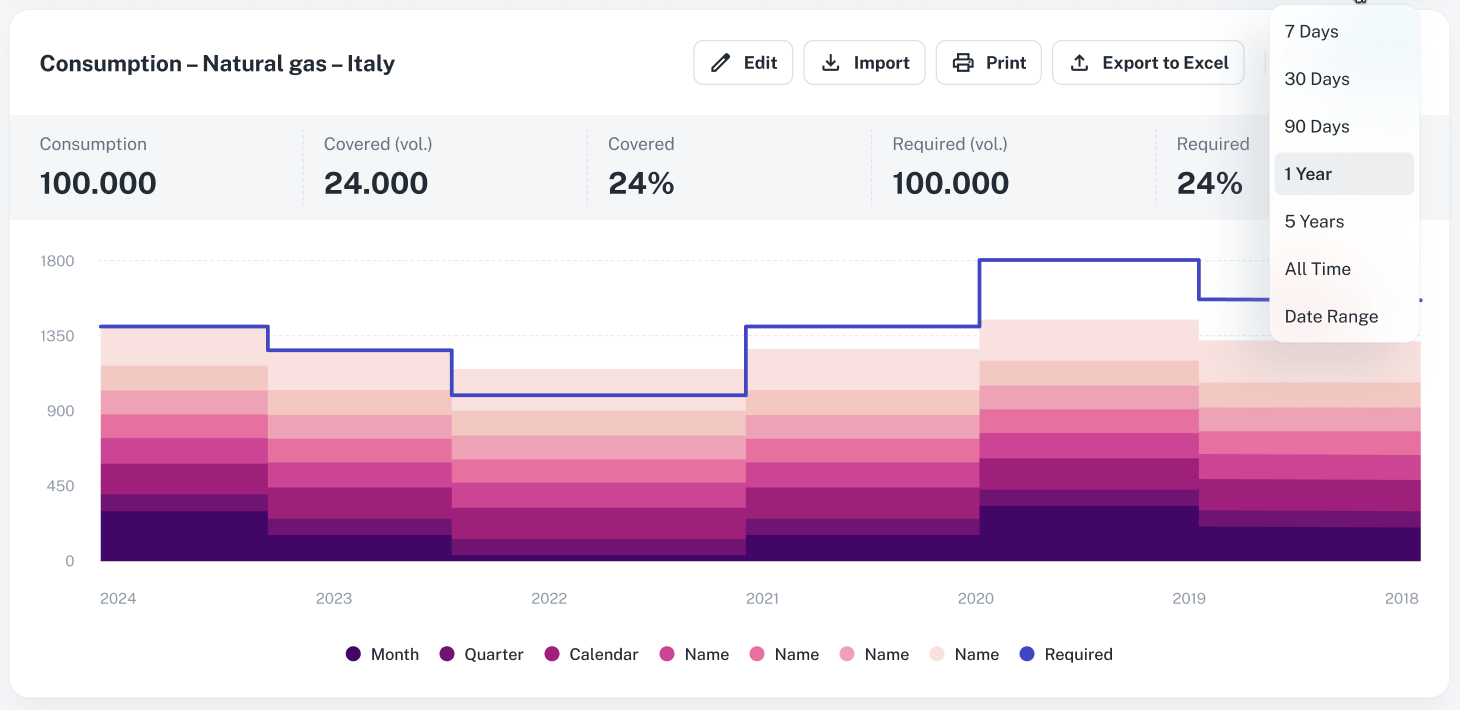This screenshot has height=710, width=1460.
Task: Choose the 30 Days range option
Action: 1316,79
